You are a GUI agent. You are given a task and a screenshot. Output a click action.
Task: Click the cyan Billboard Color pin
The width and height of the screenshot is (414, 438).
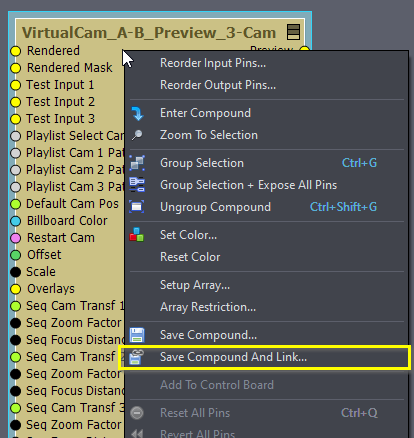point(15,221)
